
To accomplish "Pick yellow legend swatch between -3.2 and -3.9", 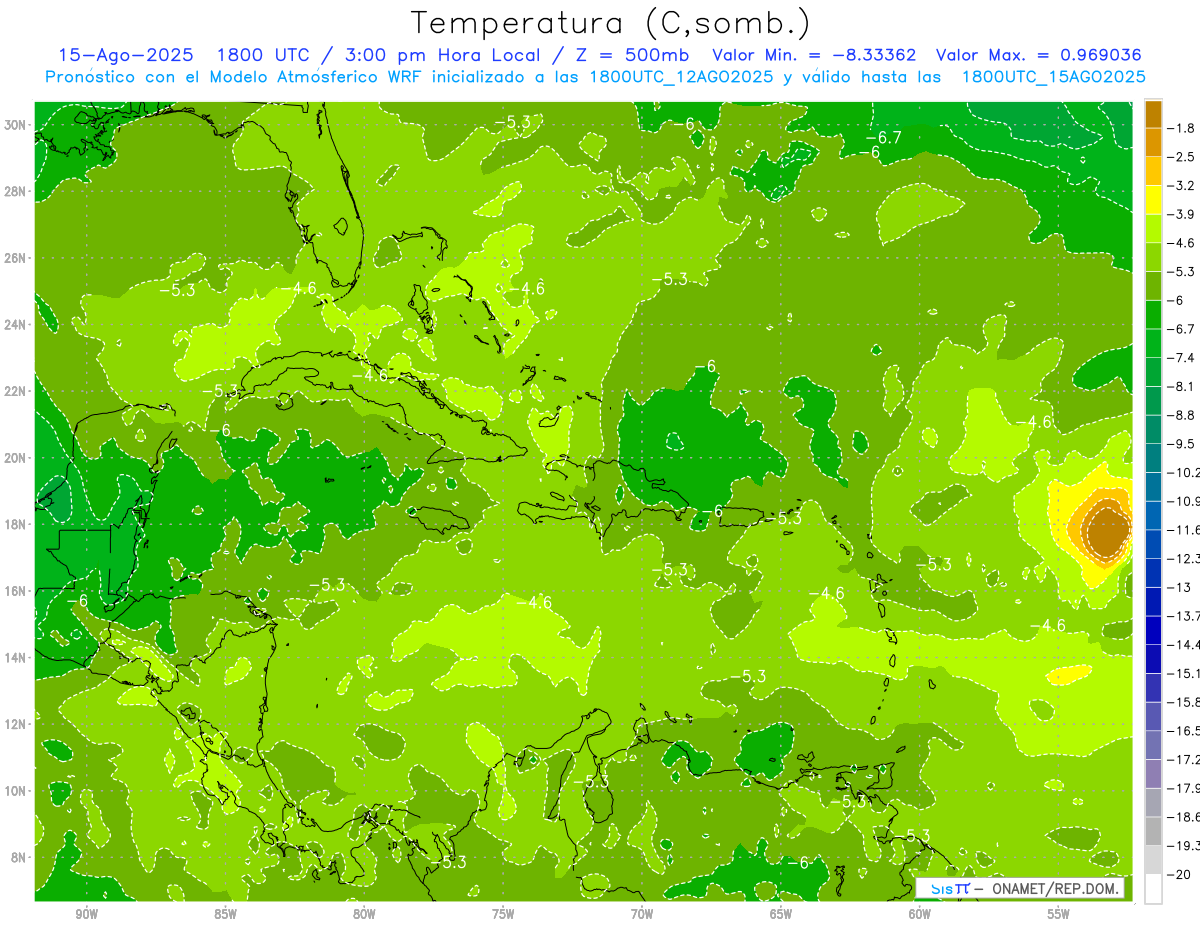I will (x=1153, y=200).
